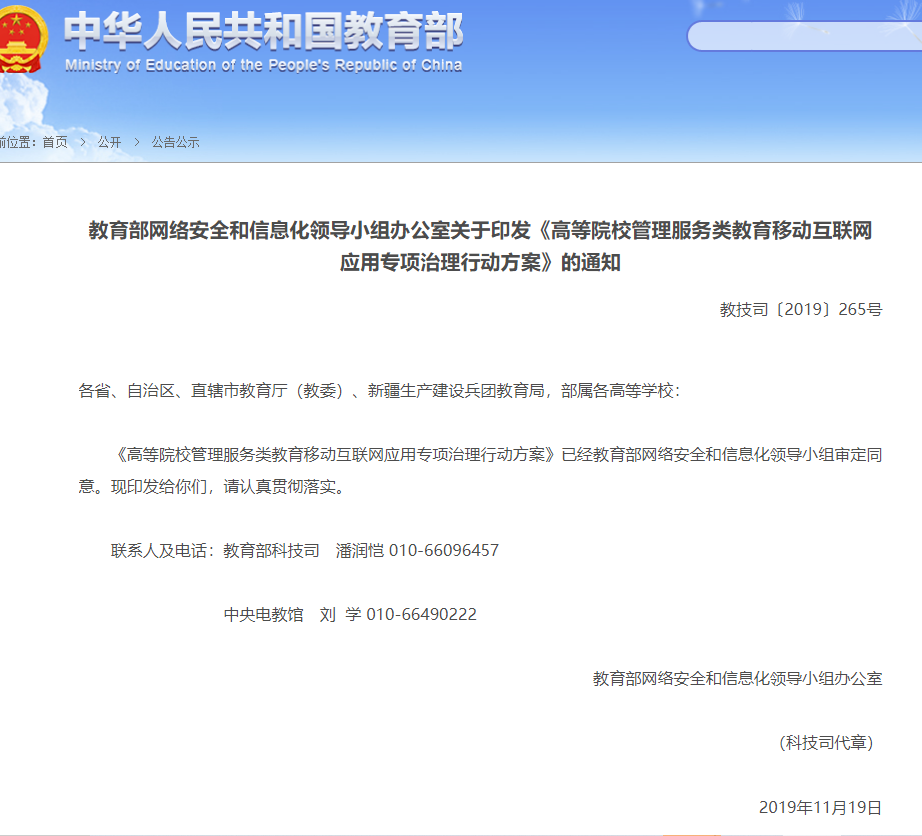Select the phone number 010-66490222
922x836 pixels.
point(422,614)
